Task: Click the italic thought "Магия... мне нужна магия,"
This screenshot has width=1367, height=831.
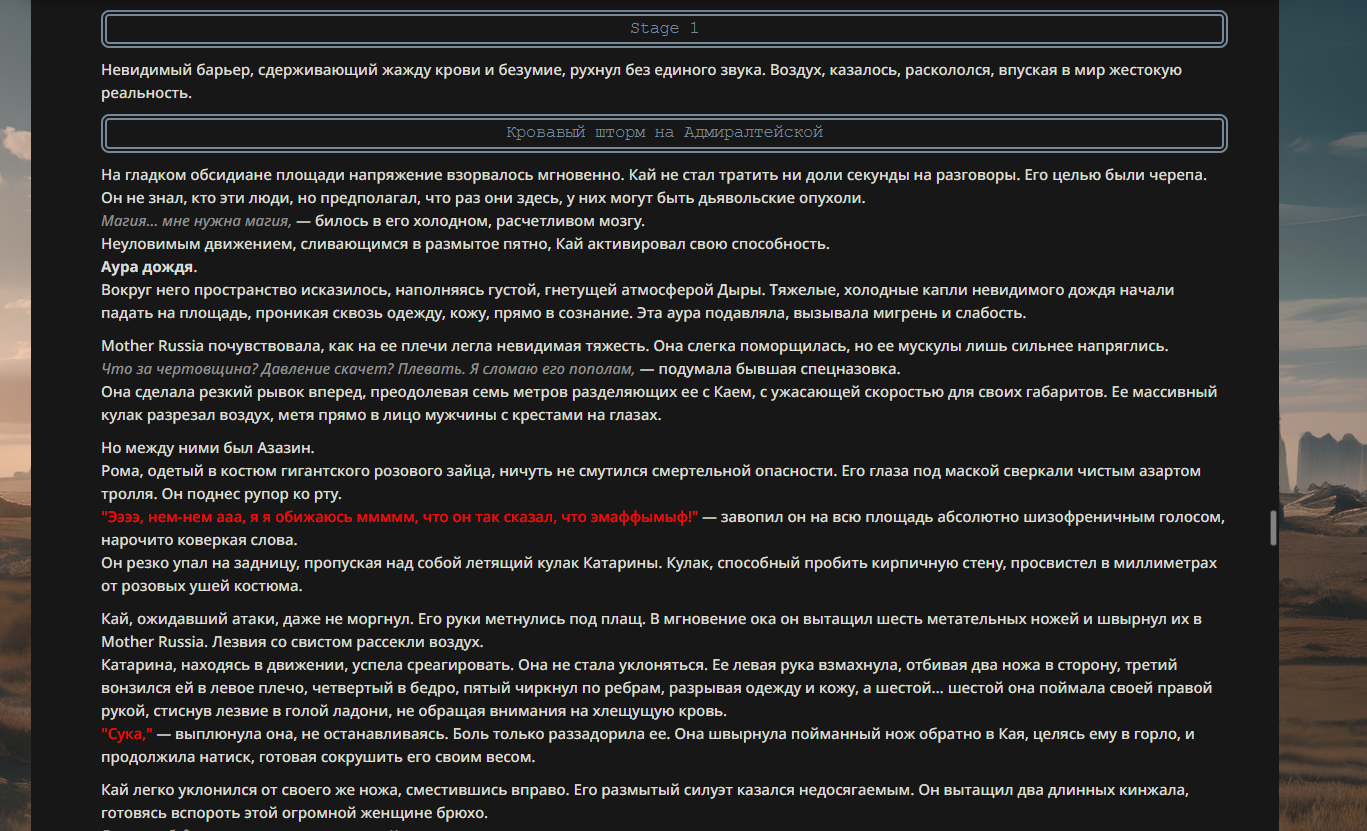Action: tap(196, 221)
